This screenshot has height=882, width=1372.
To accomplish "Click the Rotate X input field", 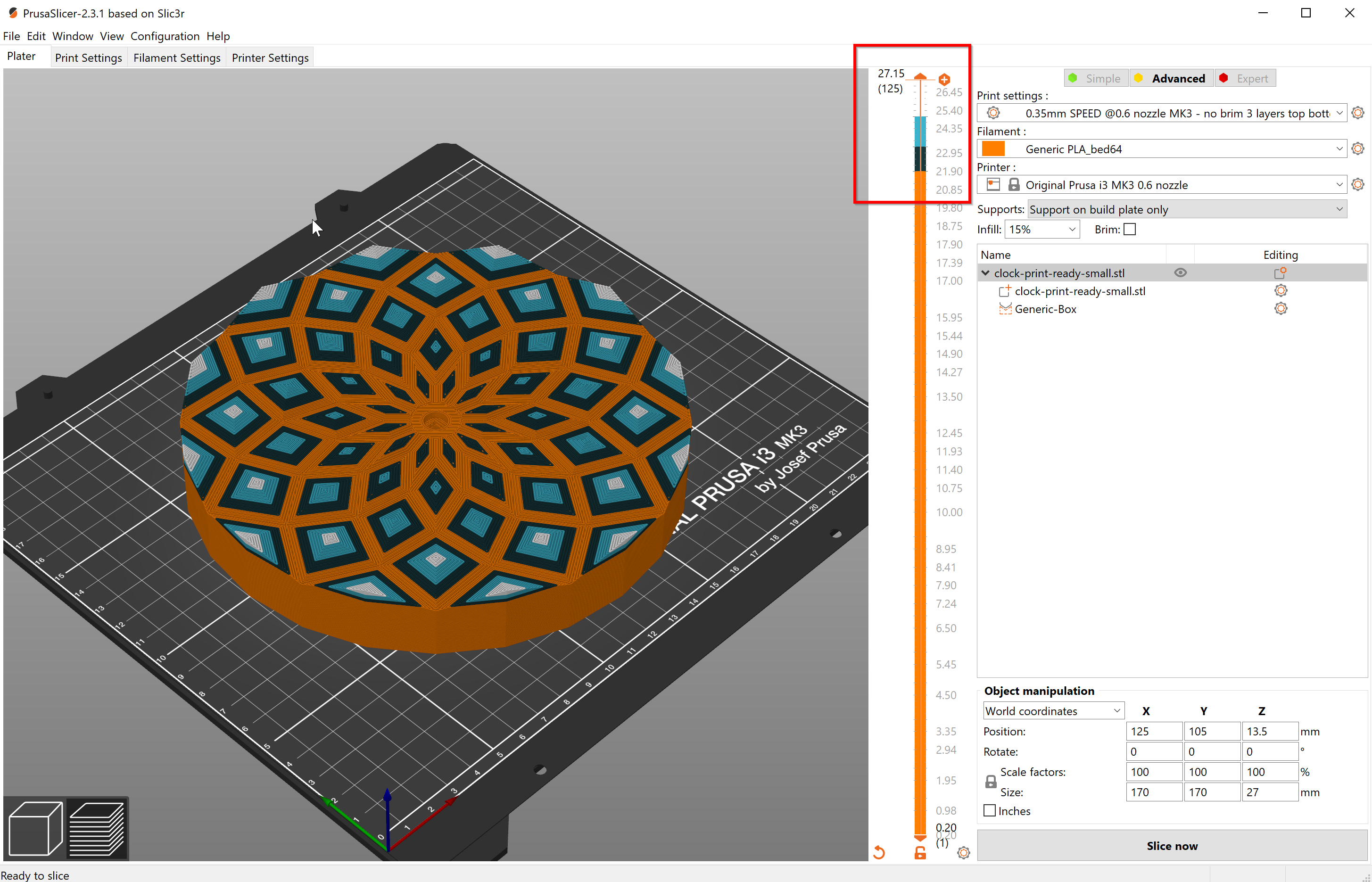I will [1154, 751].
